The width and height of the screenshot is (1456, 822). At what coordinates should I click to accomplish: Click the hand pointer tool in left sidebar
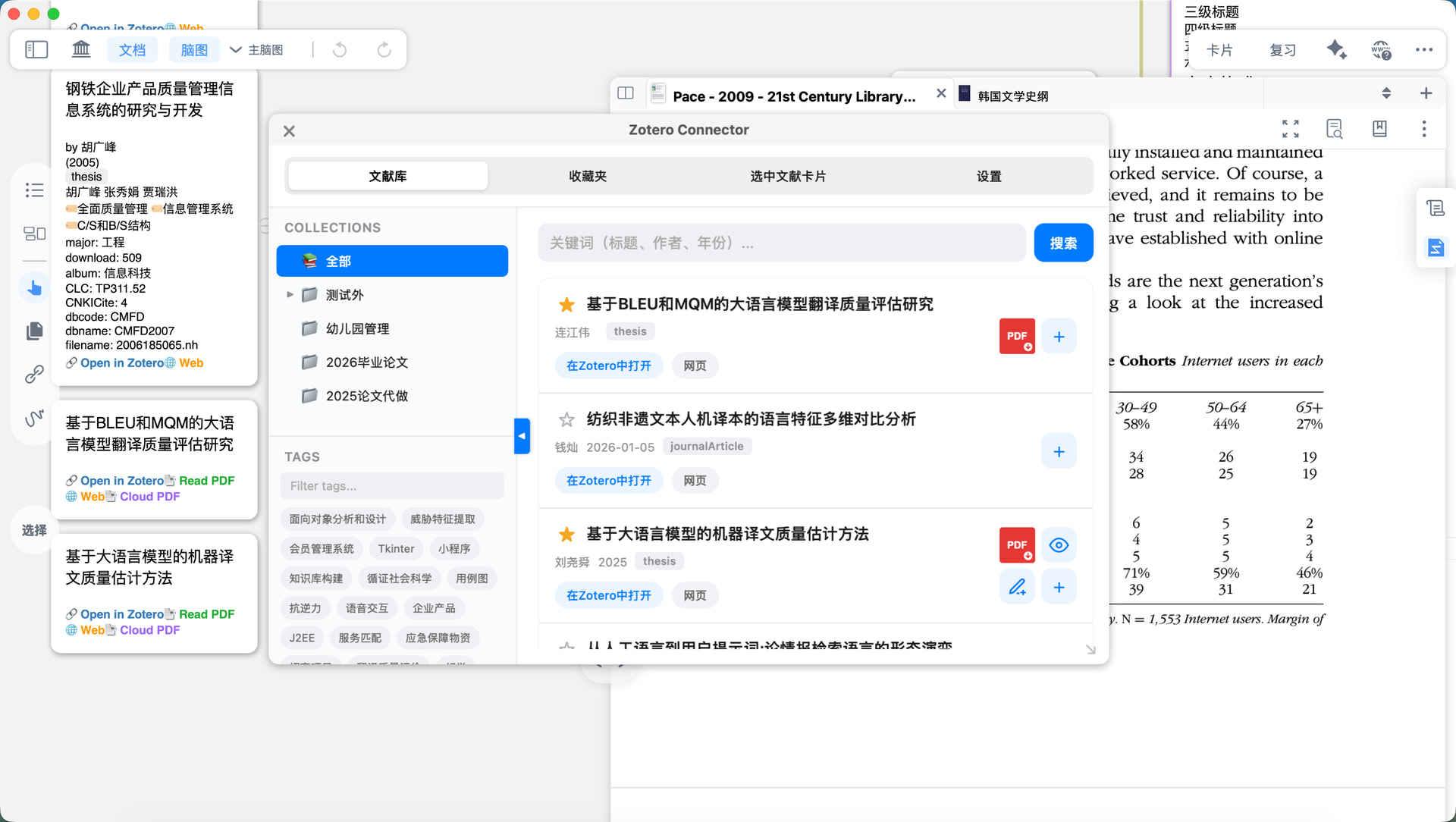pos(34,288)
